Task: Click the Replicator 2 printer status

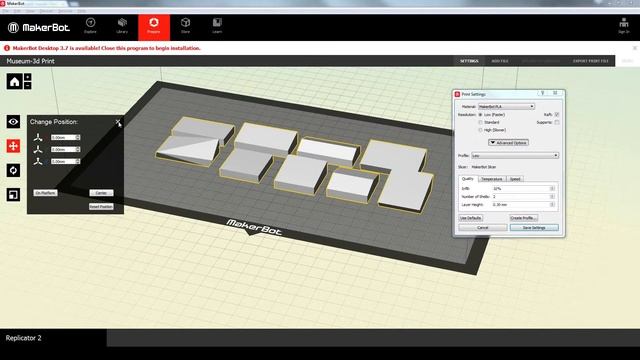Action: 23,338
